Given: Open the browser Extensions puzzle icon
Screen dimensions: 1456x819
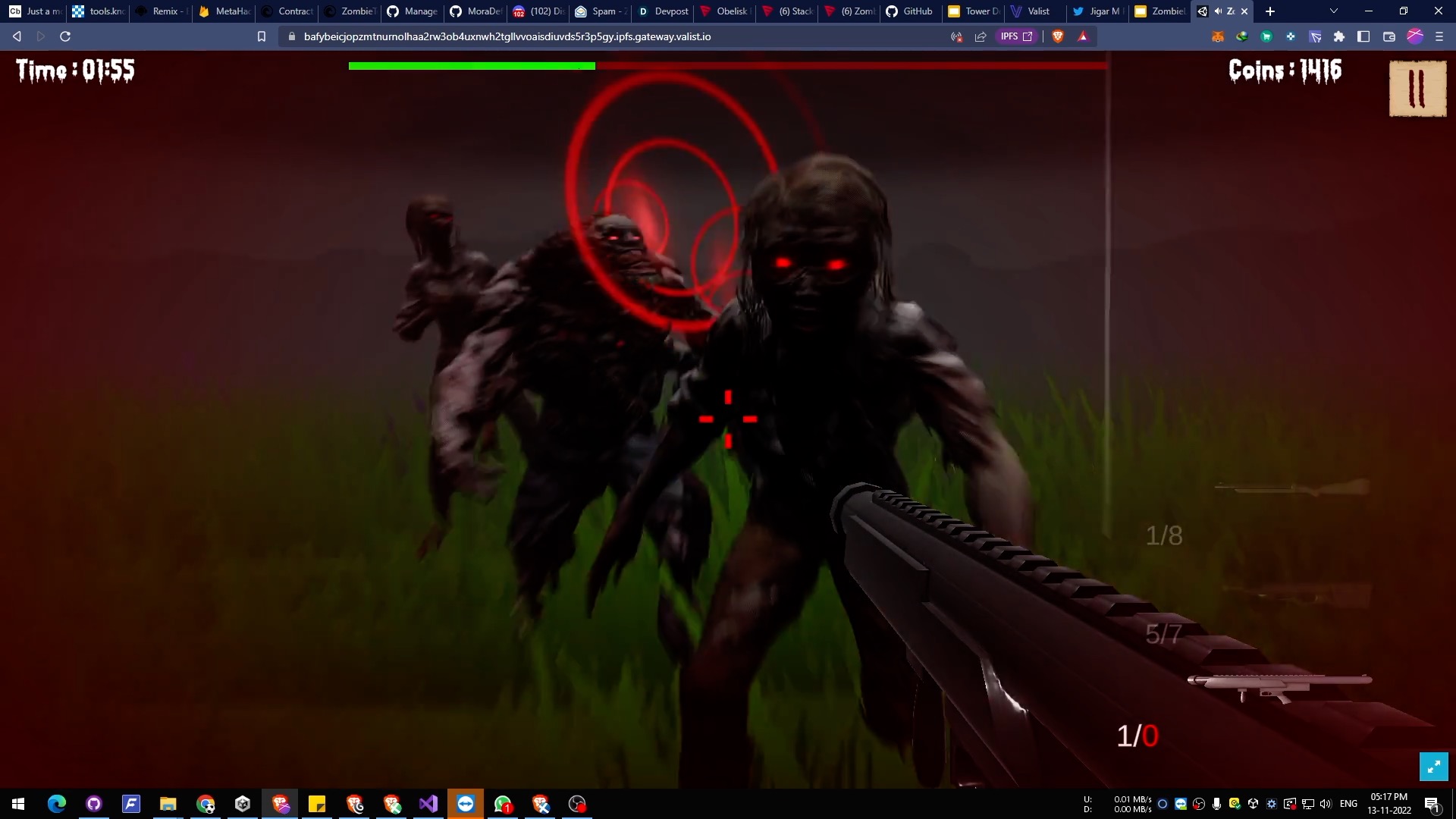Looking at the screenshot, I should (1339, 36).
